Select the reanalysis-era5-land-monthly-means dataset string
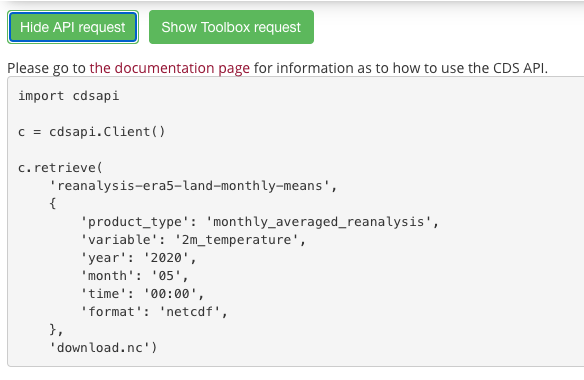 tap(190, 186)
